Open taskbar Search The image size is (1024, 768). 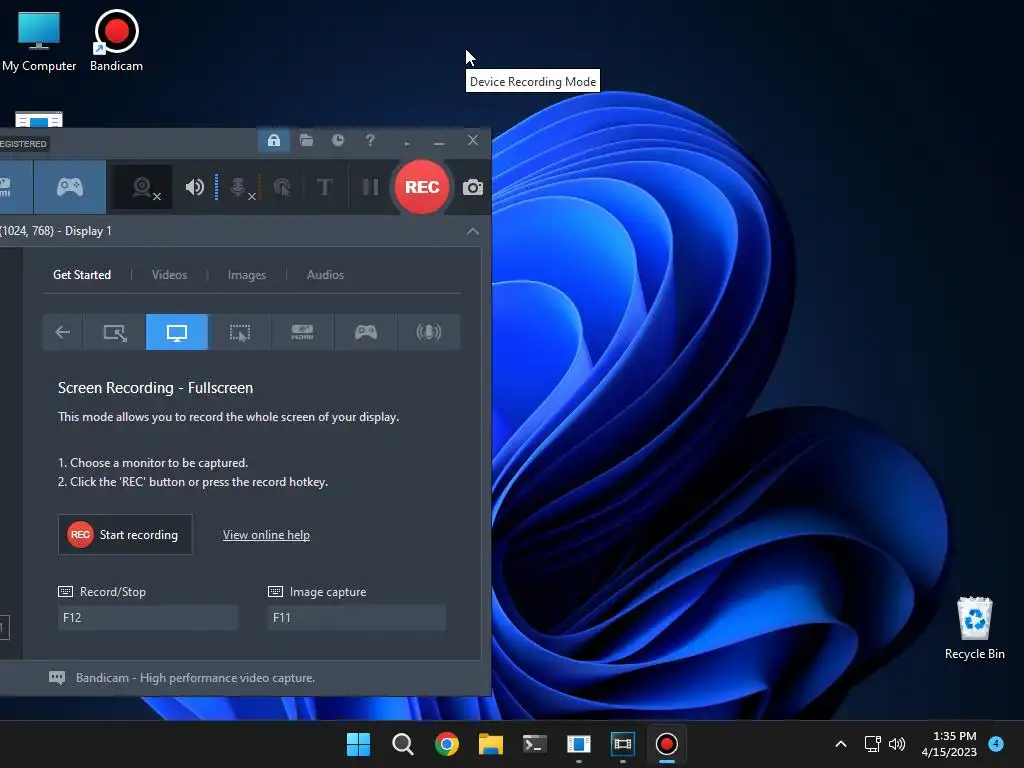click(x=402, y=744)
